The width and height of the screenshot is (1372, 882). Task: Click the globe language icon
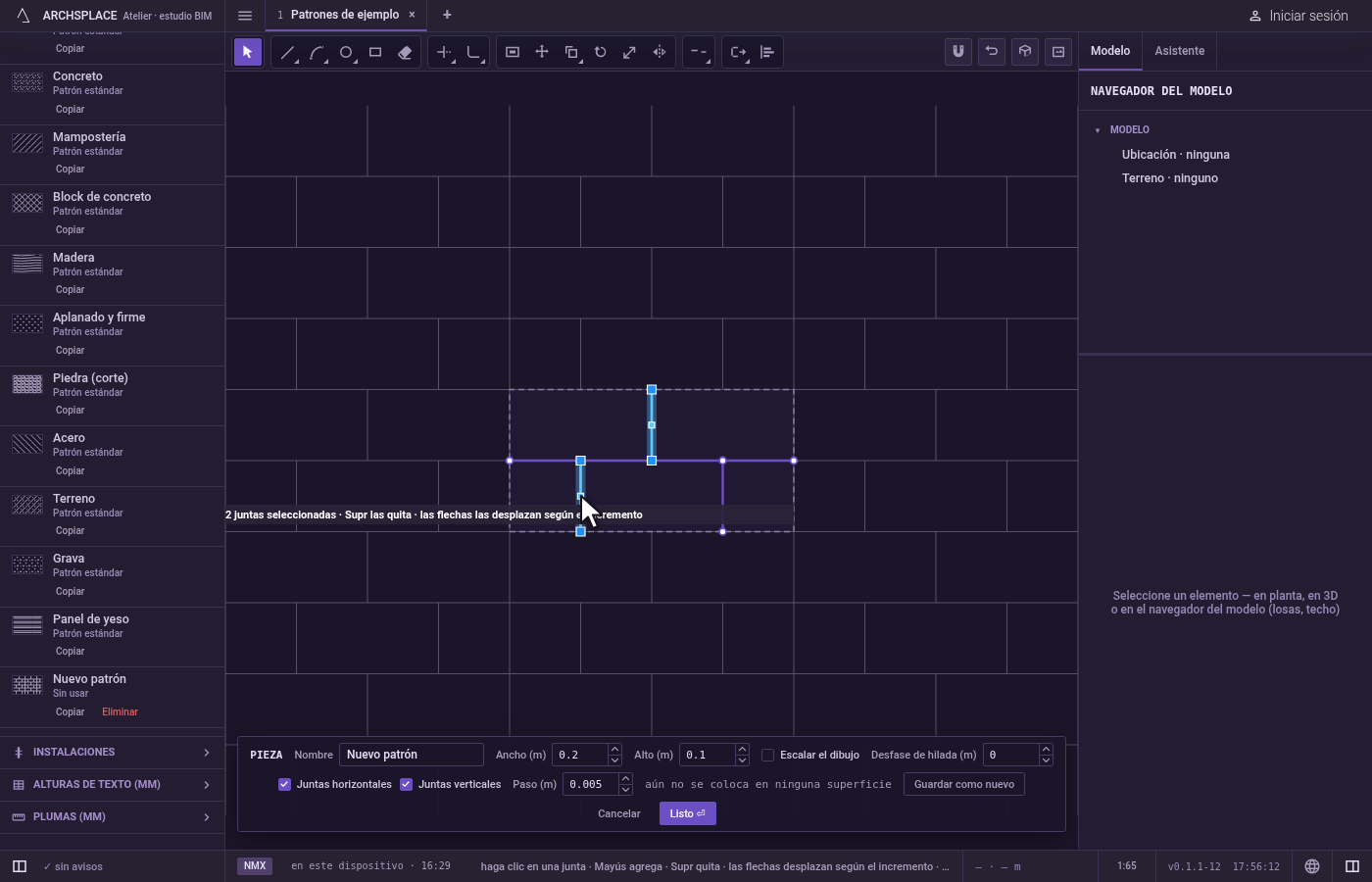(x=1312, y=866)
